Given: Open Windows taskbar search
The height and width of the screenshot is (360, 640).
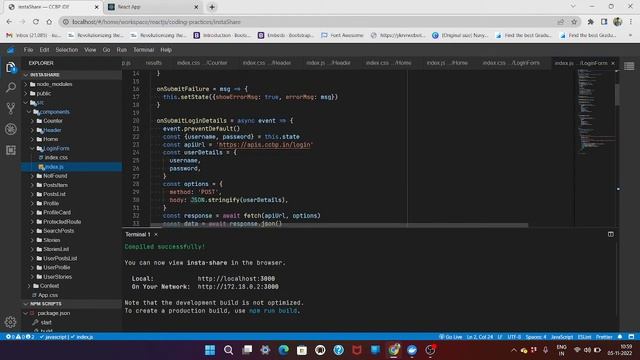Looking at the screenshot, I should tap(229, 350).
